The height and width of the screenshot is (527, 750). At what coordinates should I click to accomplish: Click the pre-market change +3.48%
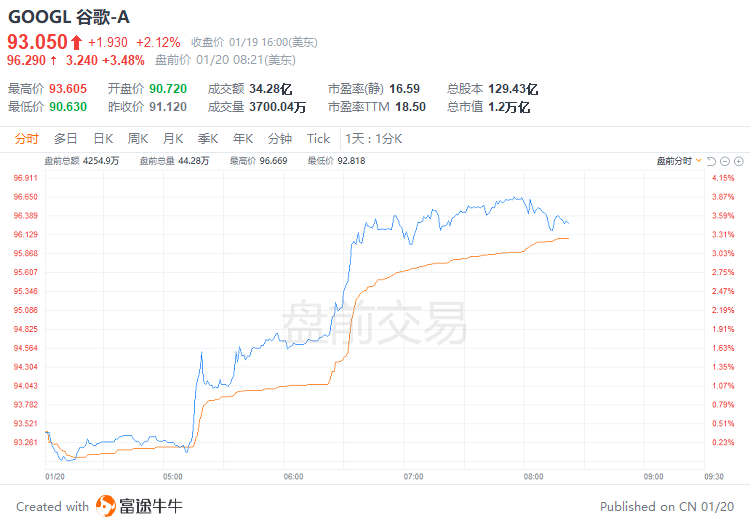pos(123,60)
